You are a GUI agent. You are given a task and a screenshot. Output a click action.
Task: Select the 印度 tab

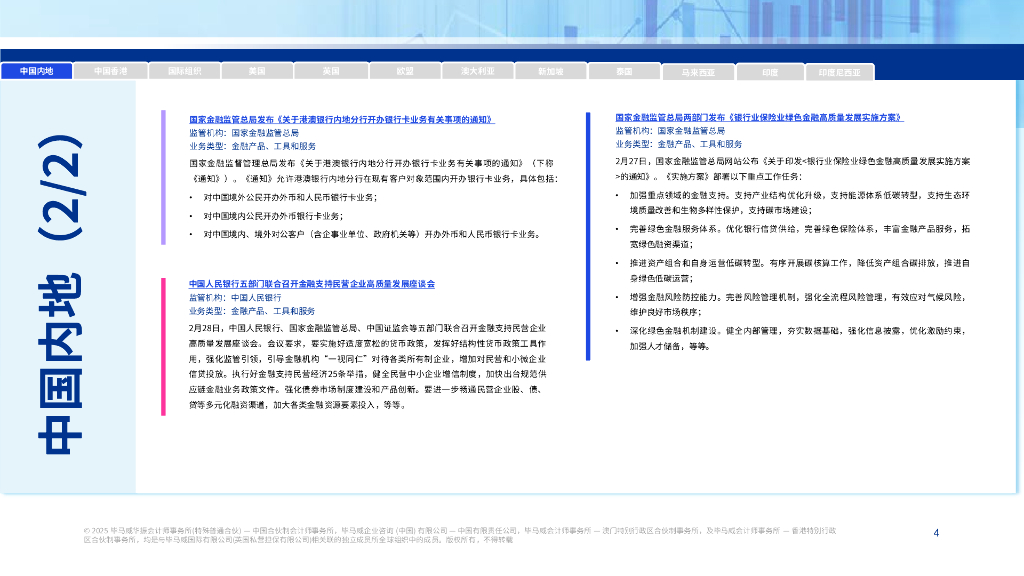770,72
